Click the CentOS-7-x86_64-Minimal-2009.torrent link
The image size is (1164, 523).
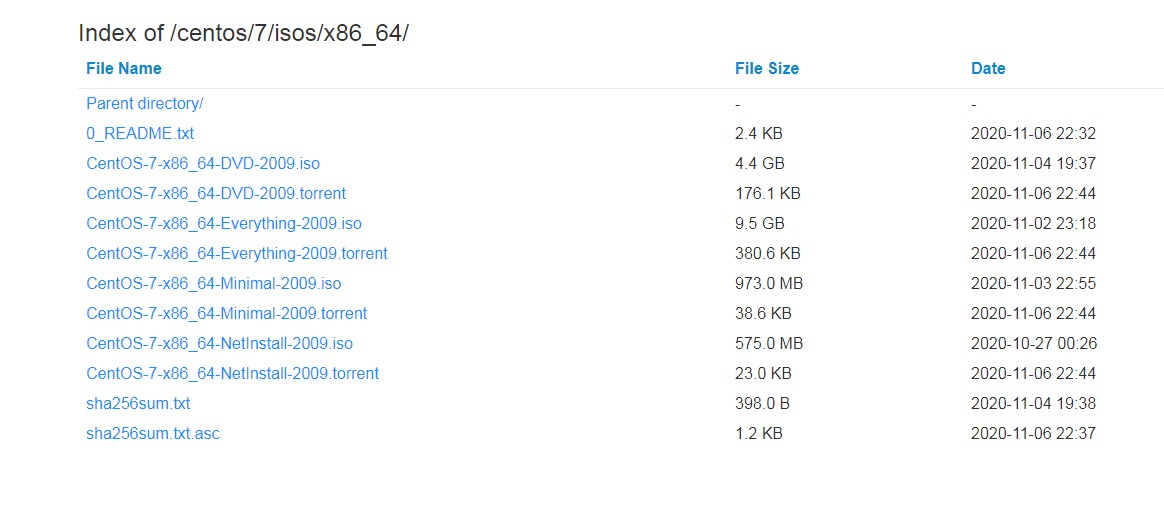[x=226, y=314]
